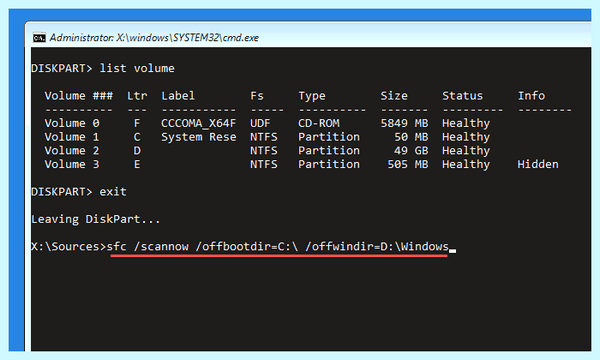Click the '50 MB' size value
Viewport: 600px width, 360px height.
[x=411, y=137]
